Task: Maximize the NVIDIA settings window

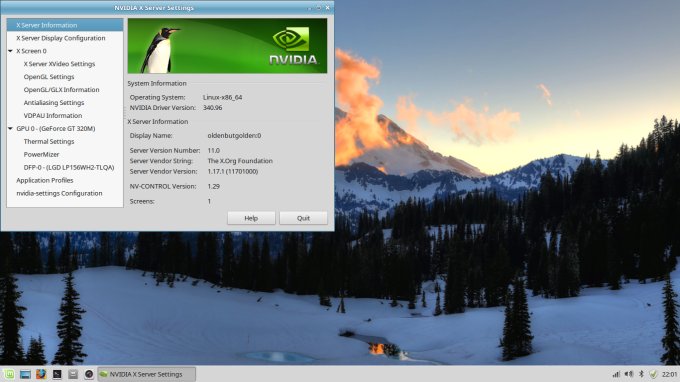Action: click(318, 8)
